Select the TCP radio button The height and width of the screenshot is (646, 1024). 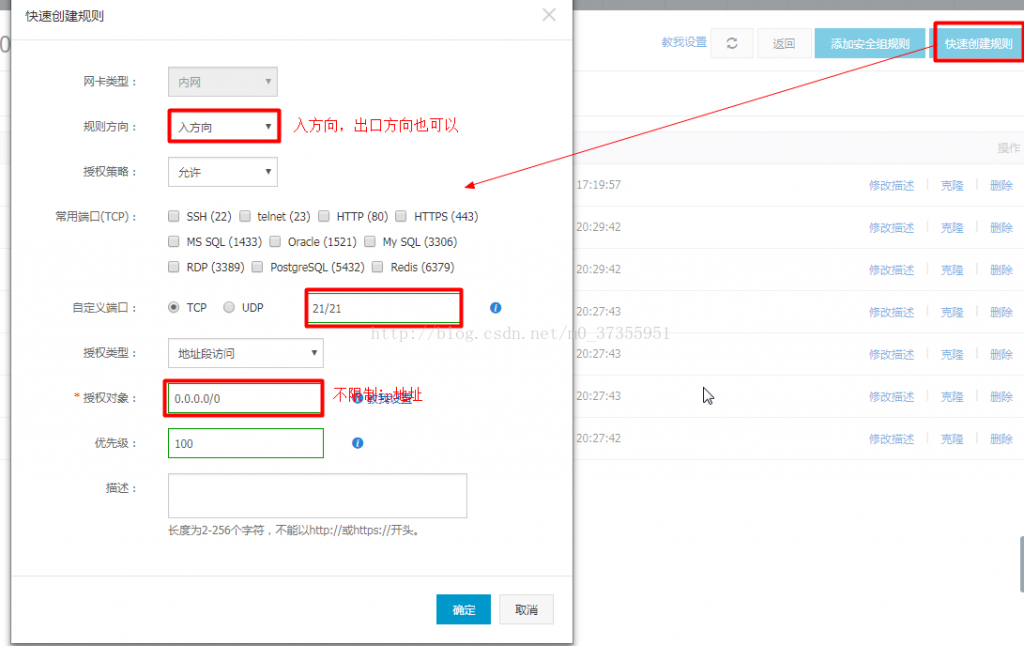point(174,308)
